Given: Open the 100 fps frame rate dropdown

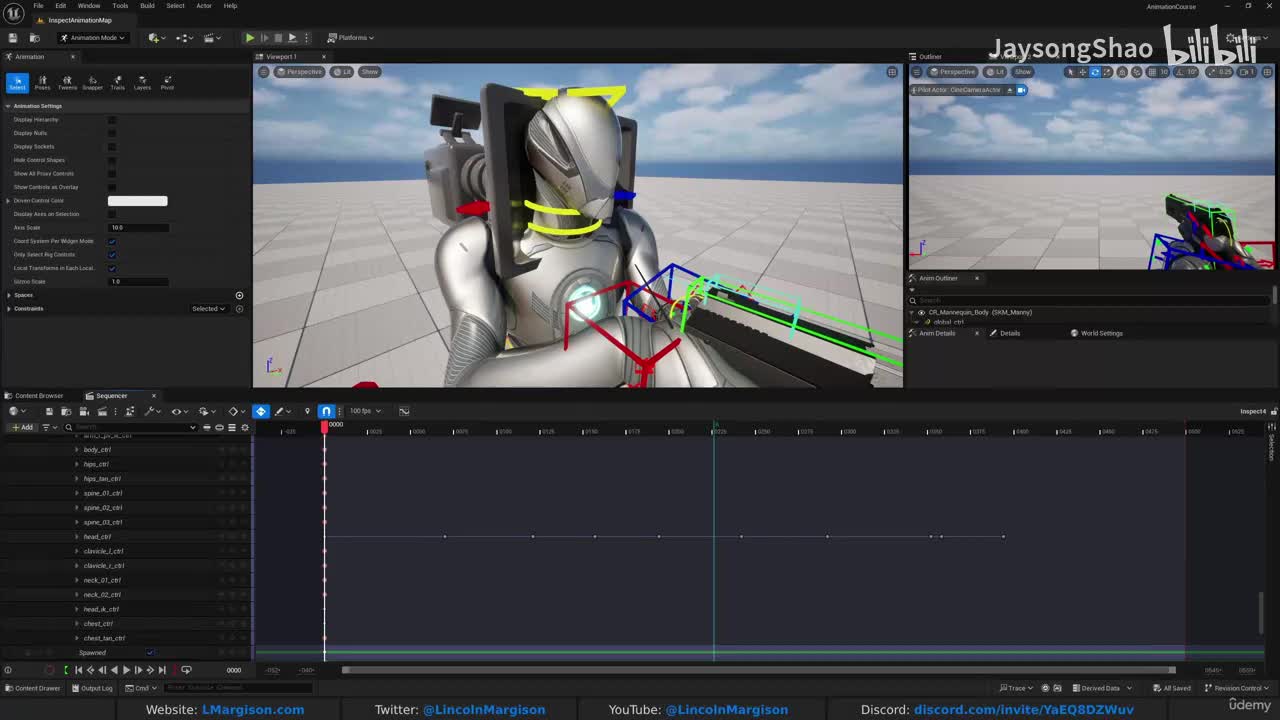Looking at the screenshot, I should click(x=364, y=411).
